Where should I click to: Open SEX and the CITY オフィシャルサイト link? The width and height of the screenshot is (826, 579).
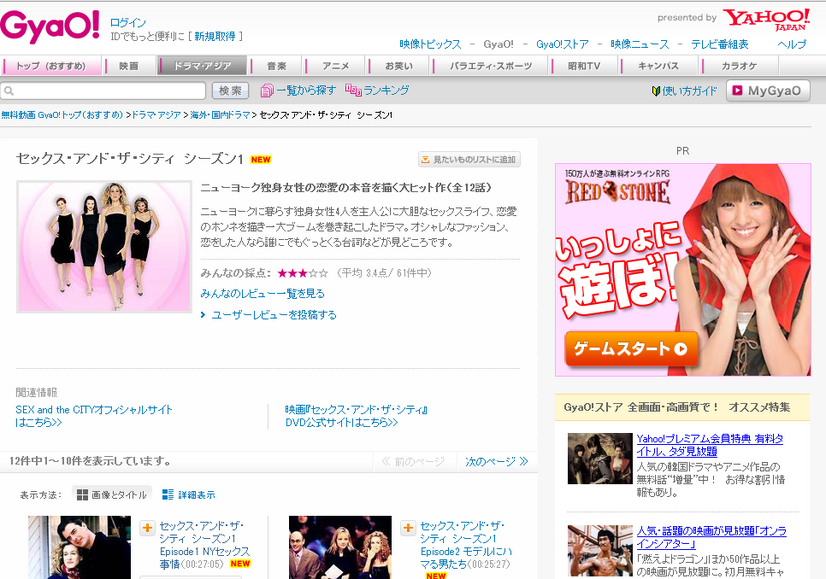point(94,416)
